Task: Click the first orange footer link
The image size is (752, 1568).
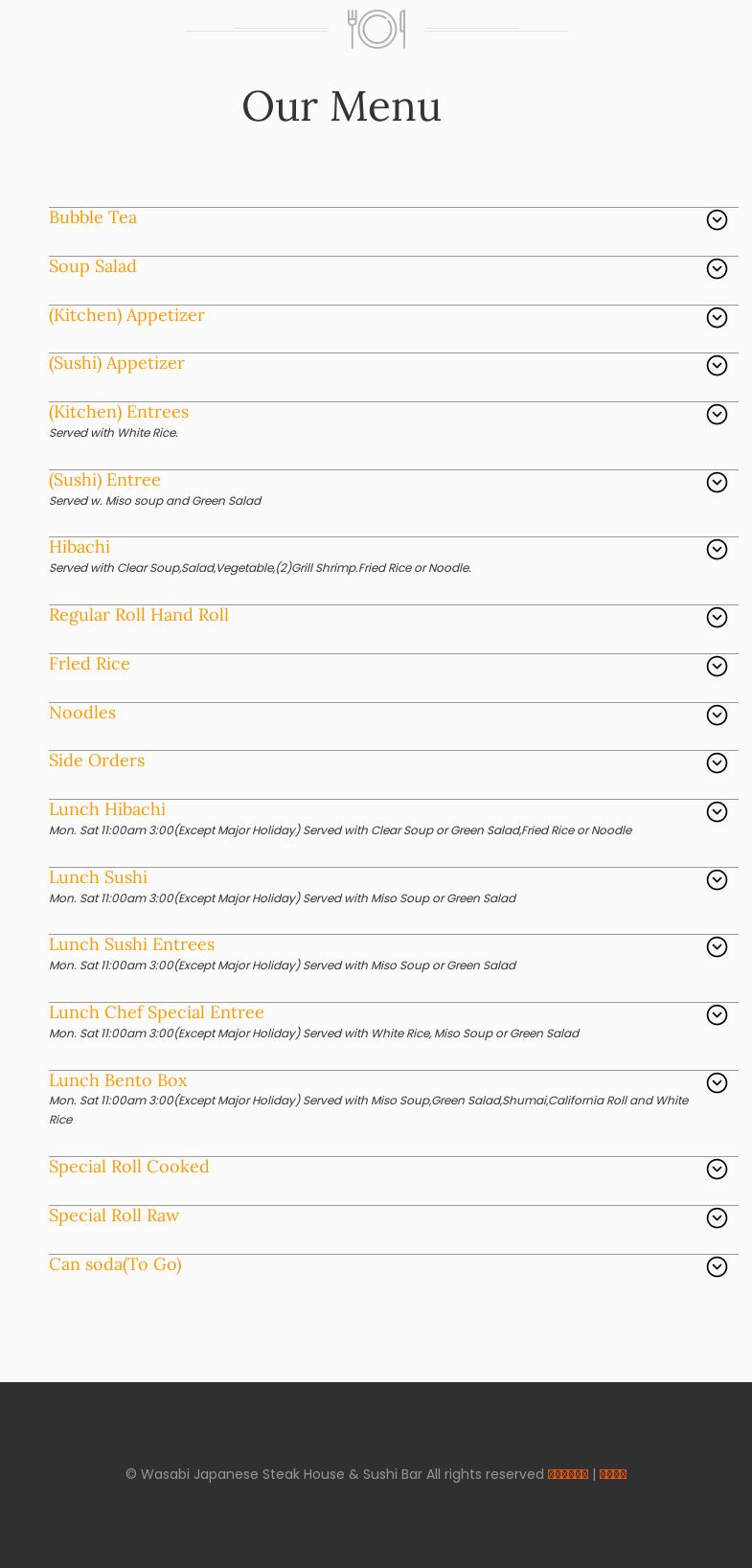Action: point(567,1474)
